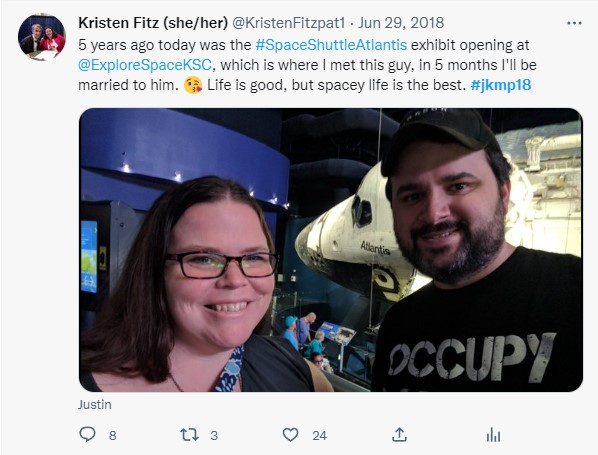Click the kissing face emoji in tweet

pyautogui.click(x=193, y=85)
